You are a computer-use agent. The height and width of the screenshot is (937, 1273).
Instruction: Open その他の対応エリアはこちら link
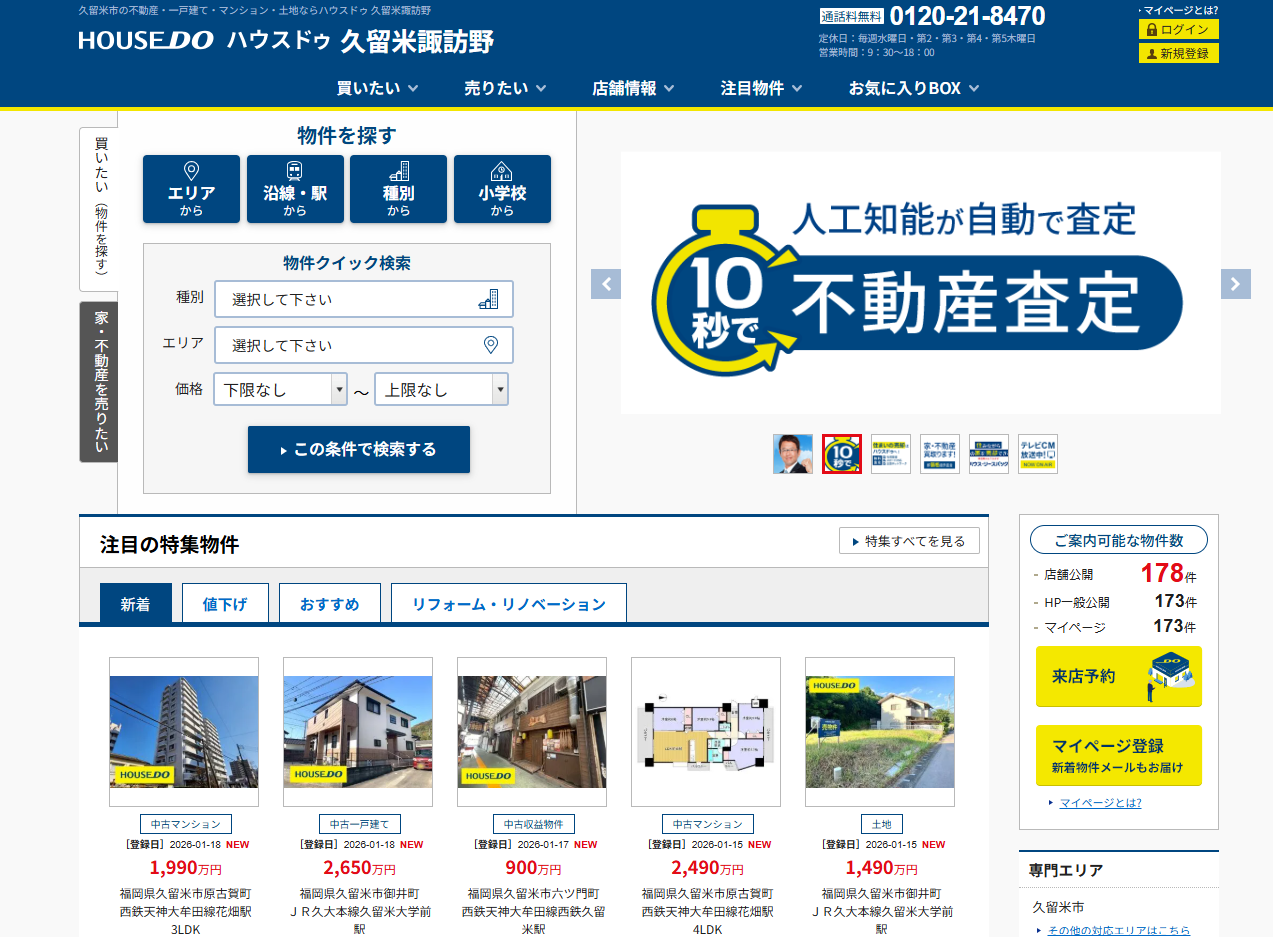(x=1119, y=929)
